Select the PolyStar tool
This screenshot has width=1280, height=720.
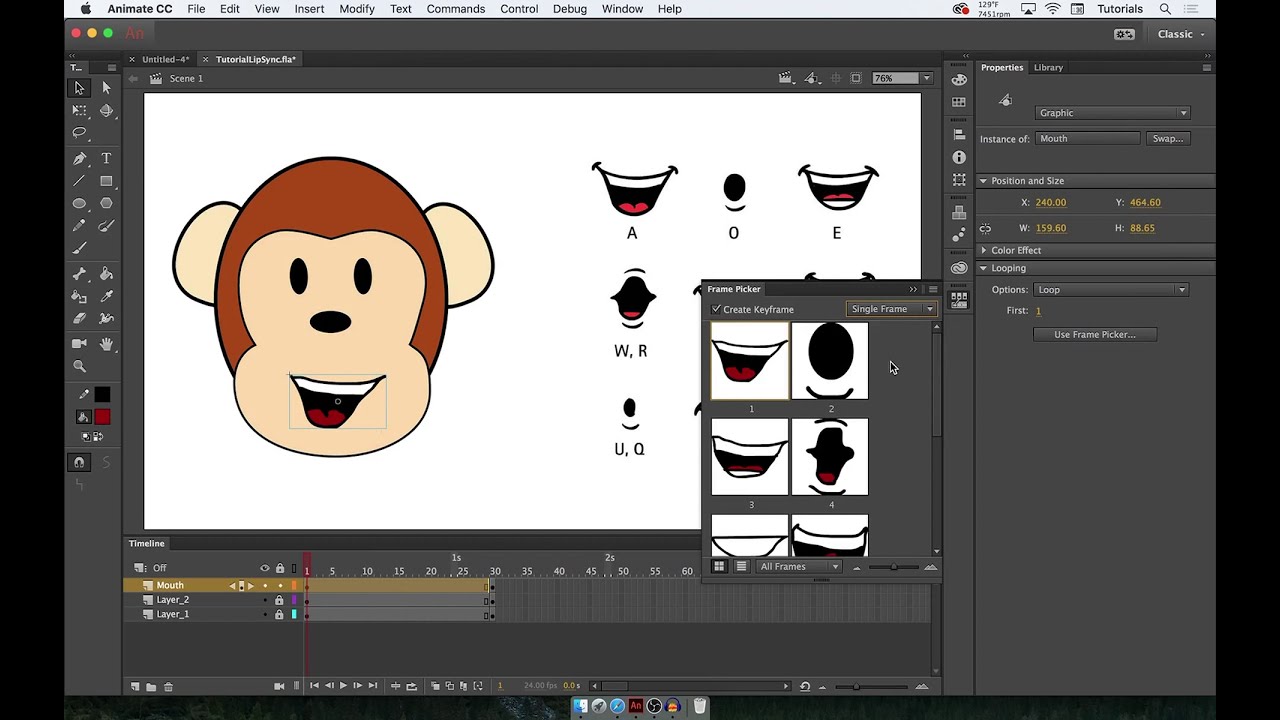[106, 203]
